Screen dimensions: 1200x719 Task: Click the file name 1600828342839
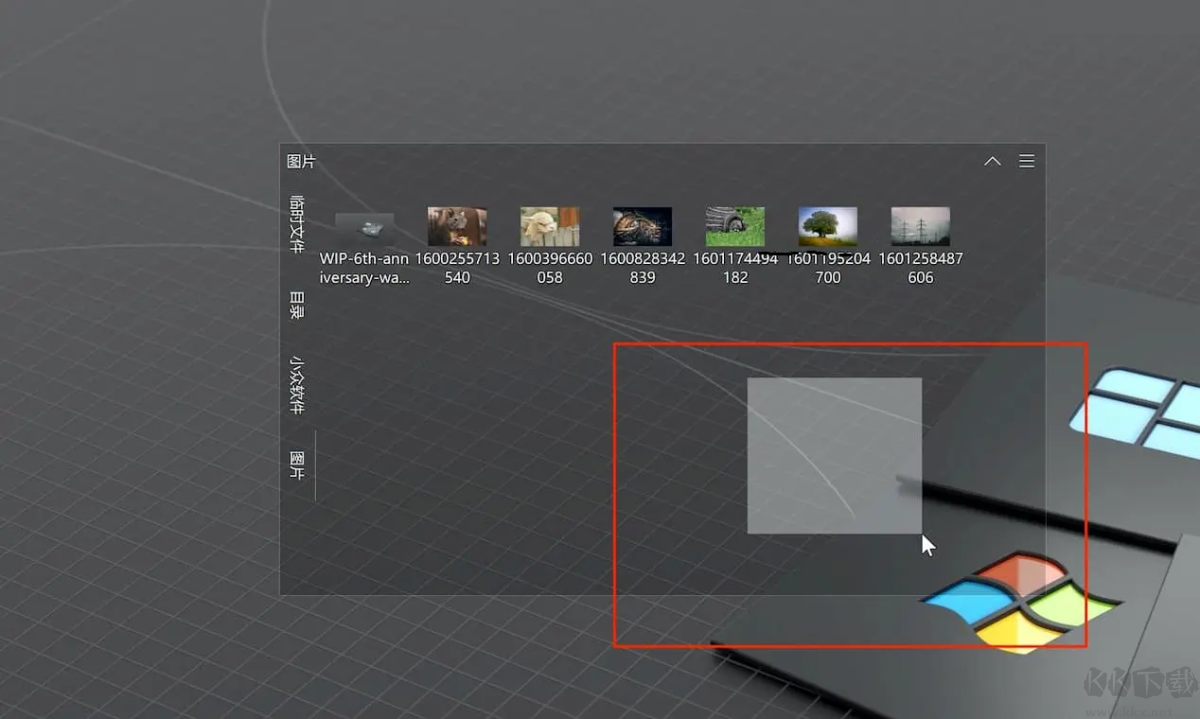[x=642, y=268]
